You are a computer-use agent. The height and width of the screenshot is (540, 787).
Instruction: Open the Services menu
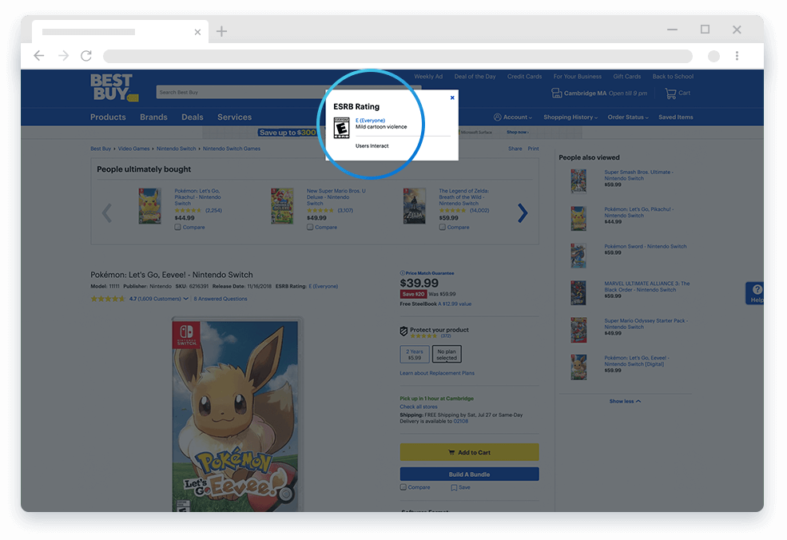click(234, 117)
